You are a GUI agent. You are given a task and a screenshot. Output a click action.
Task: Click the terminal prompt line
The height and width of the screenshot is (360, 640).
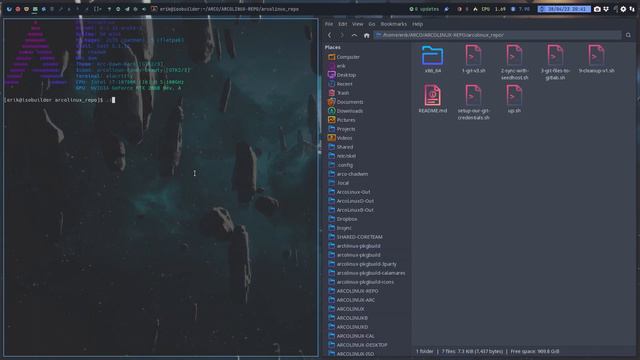[x=60, y=100]
